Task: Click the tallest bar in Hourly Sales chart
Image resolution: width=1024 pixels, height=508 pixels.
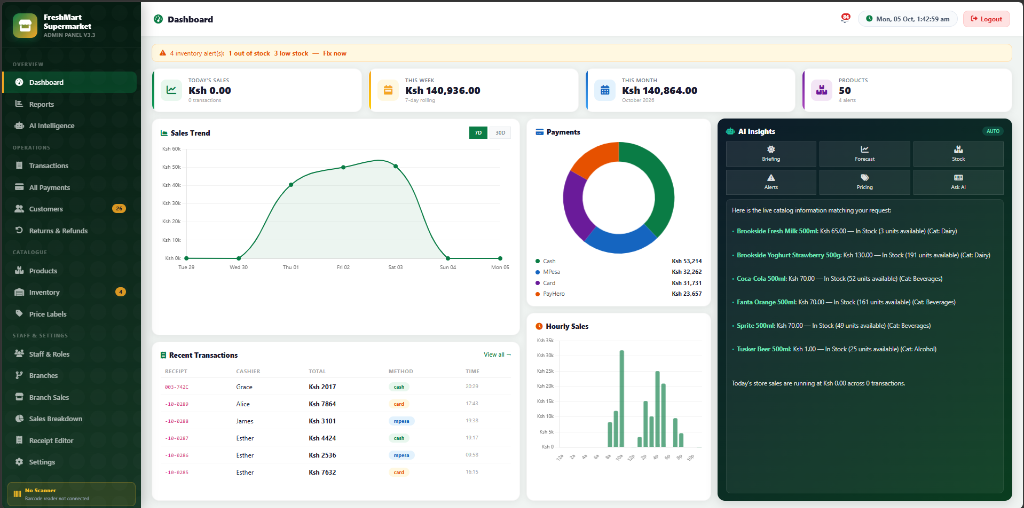Action: (622, 398)
